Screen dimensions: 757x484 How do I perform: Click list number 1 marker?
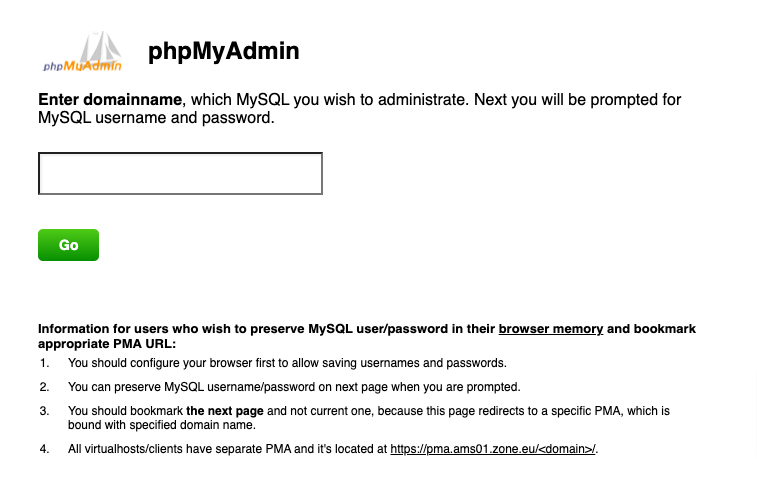point(44,362)
